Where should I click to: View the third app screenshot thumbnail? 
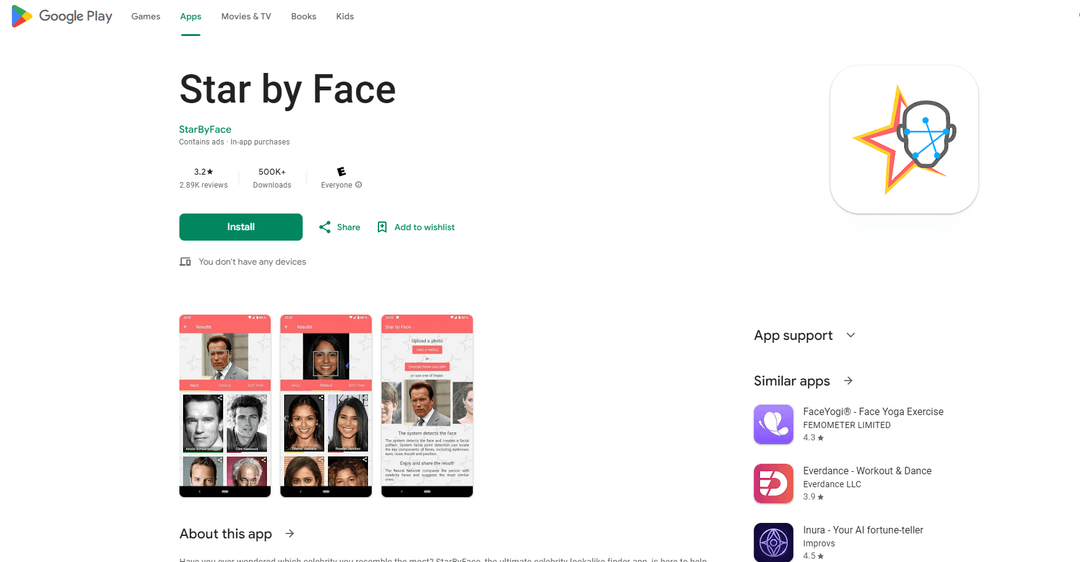tap(427, 406)
